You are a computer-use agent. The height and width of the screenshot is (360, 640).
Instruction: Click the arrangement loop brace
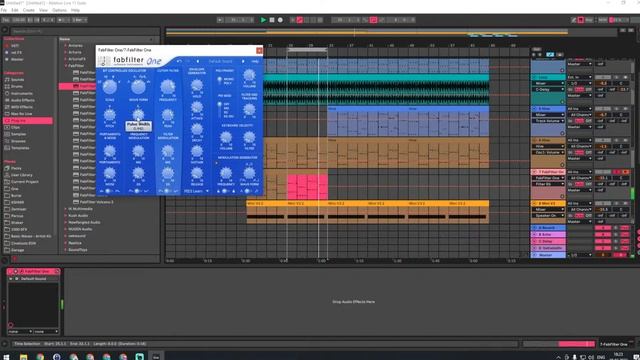click(x=307, y=50)
